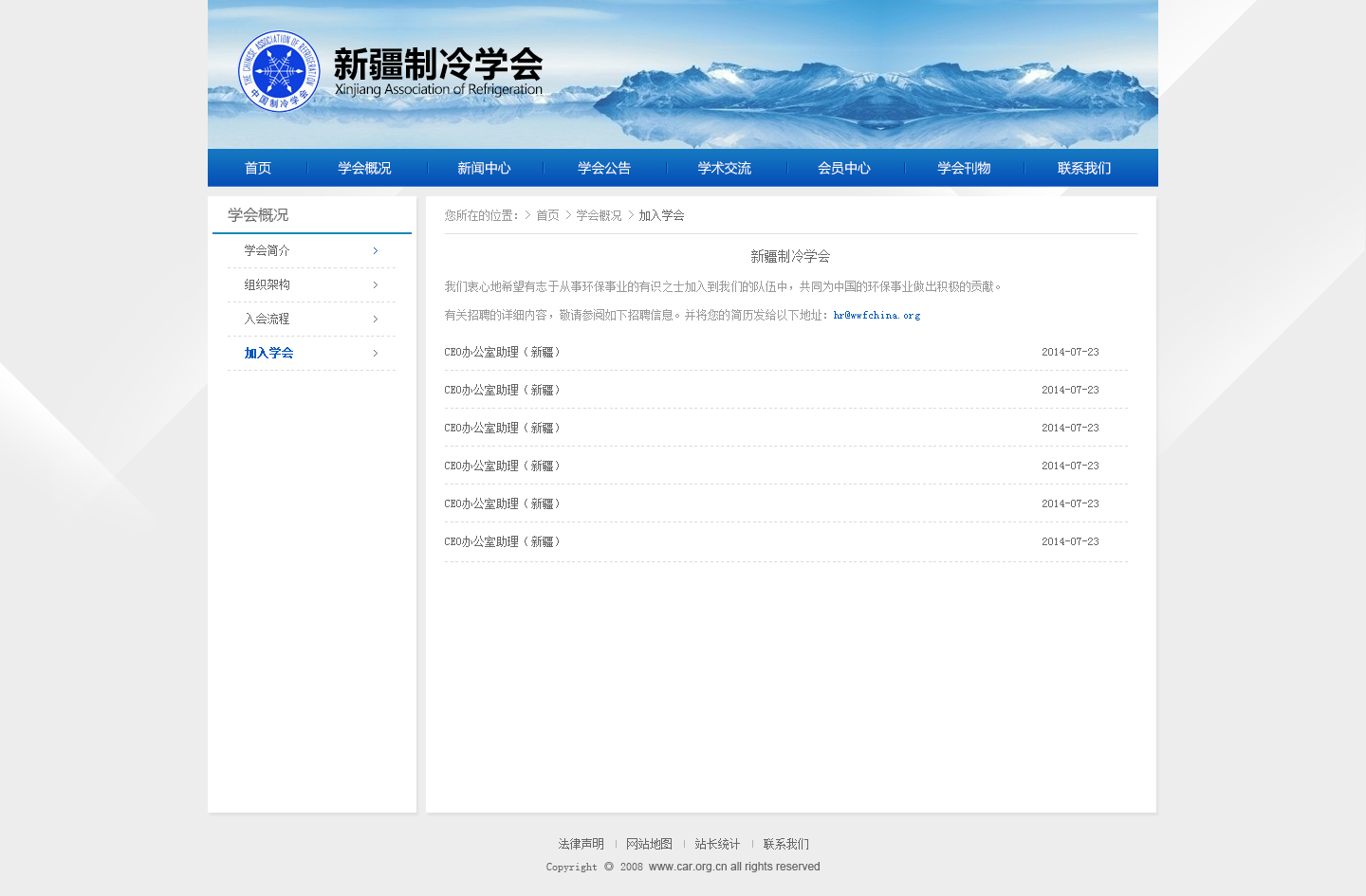Viewport: 1366px width, 896px height.
Task: Click the hr@wwfchina.org email link
Action: click(x=877, y=315)
